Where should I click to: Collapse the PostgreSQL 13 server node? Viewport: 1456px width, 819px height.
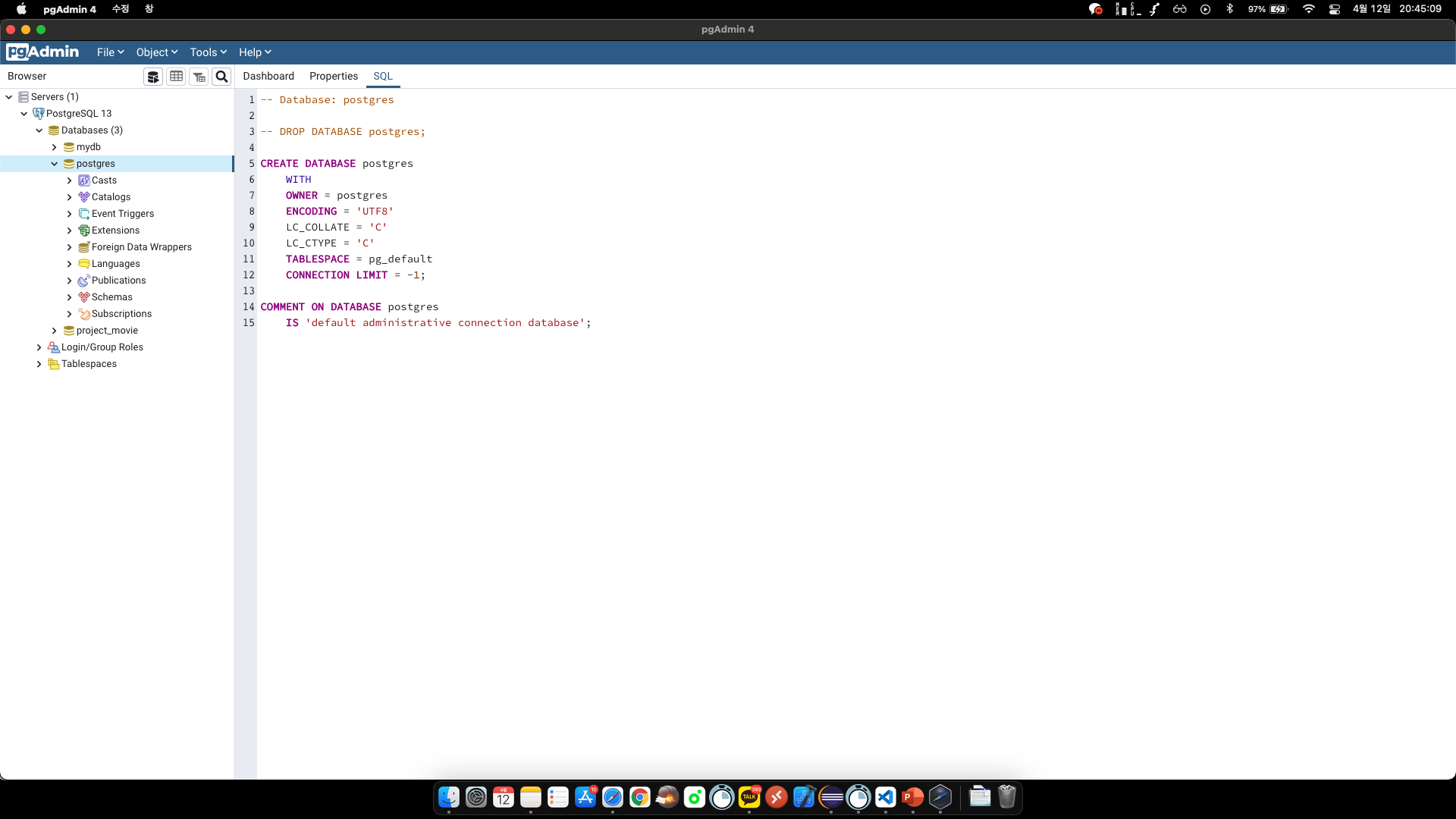[x=24, y=114]
